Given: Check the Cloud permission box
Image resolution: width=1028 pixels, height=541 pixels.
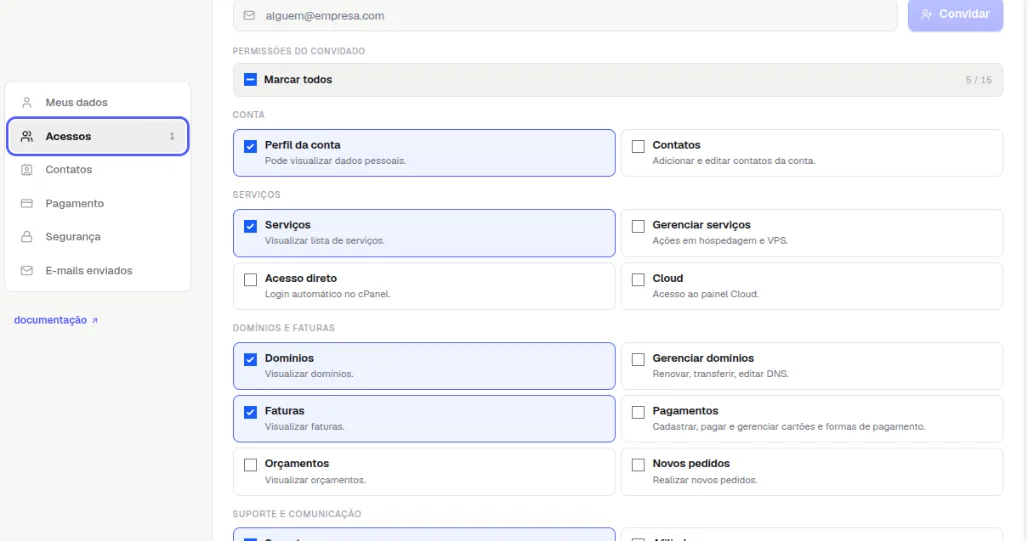Looking at the screenshot, I should coord(638,280).
